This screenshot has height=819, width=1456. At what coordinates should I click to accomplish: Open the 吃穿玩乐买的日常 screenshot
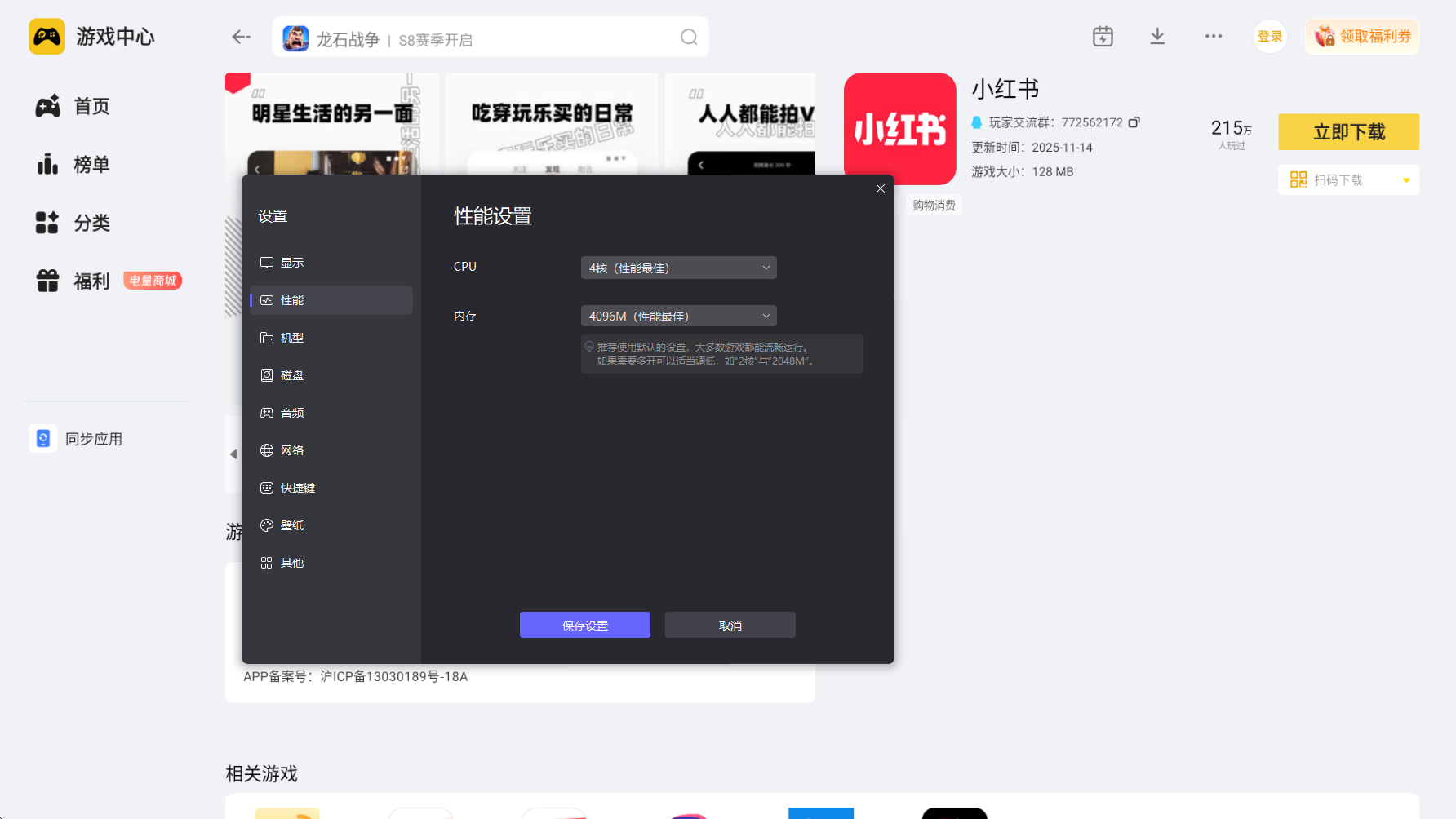pyautogui.click(x=552, y=123)
